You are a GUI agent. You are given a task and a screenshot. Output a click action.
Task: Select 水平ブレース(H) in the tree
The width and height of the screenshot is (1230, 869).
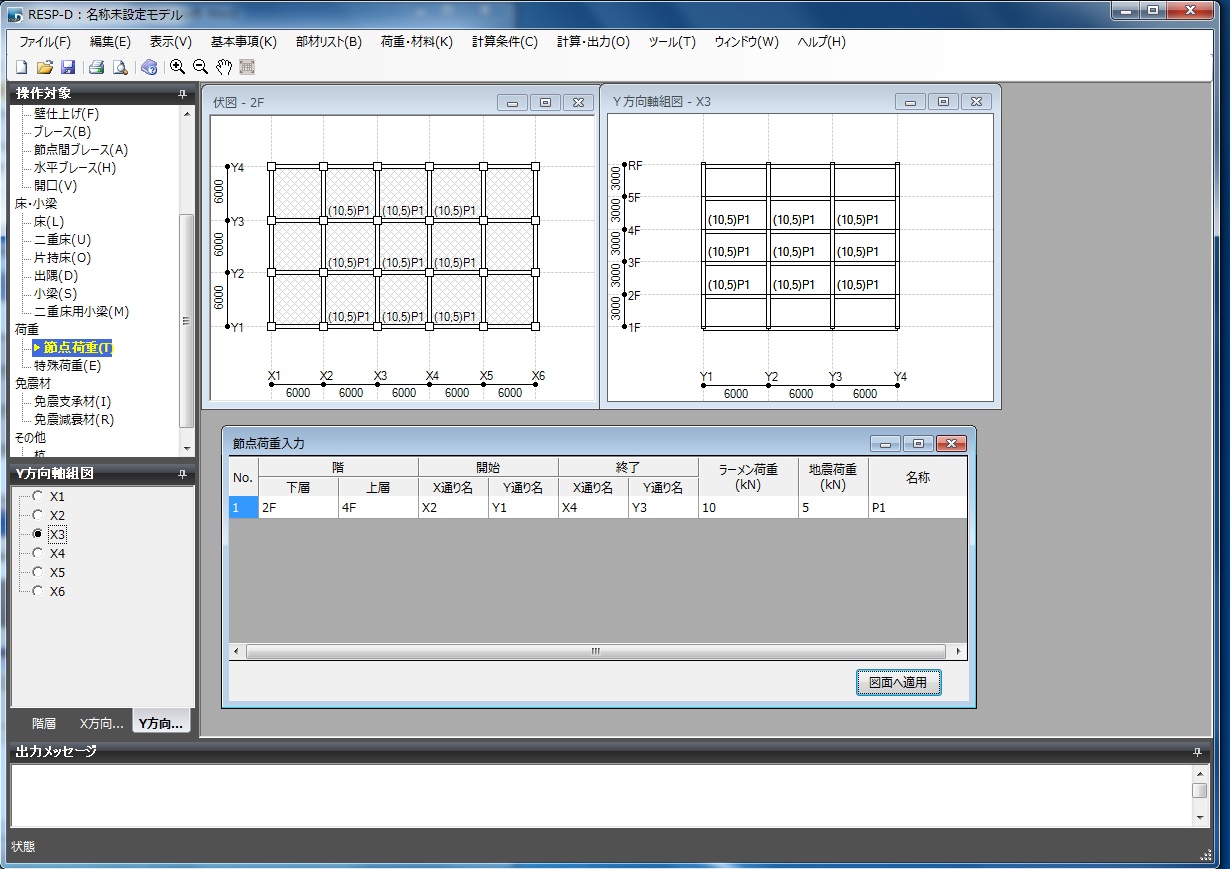point(74,168)
